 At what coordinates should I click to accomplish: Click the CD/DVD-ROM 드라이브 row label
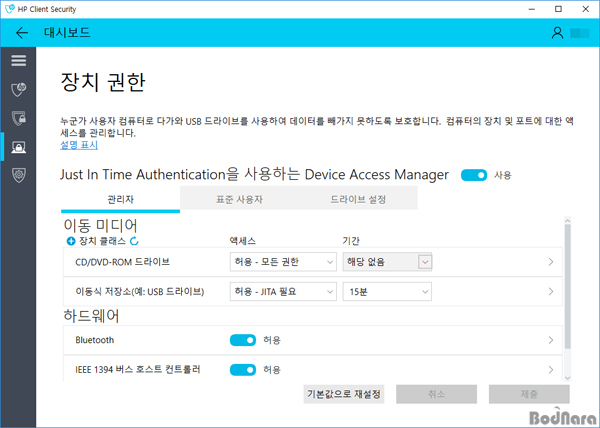click(x=122, y=262)
